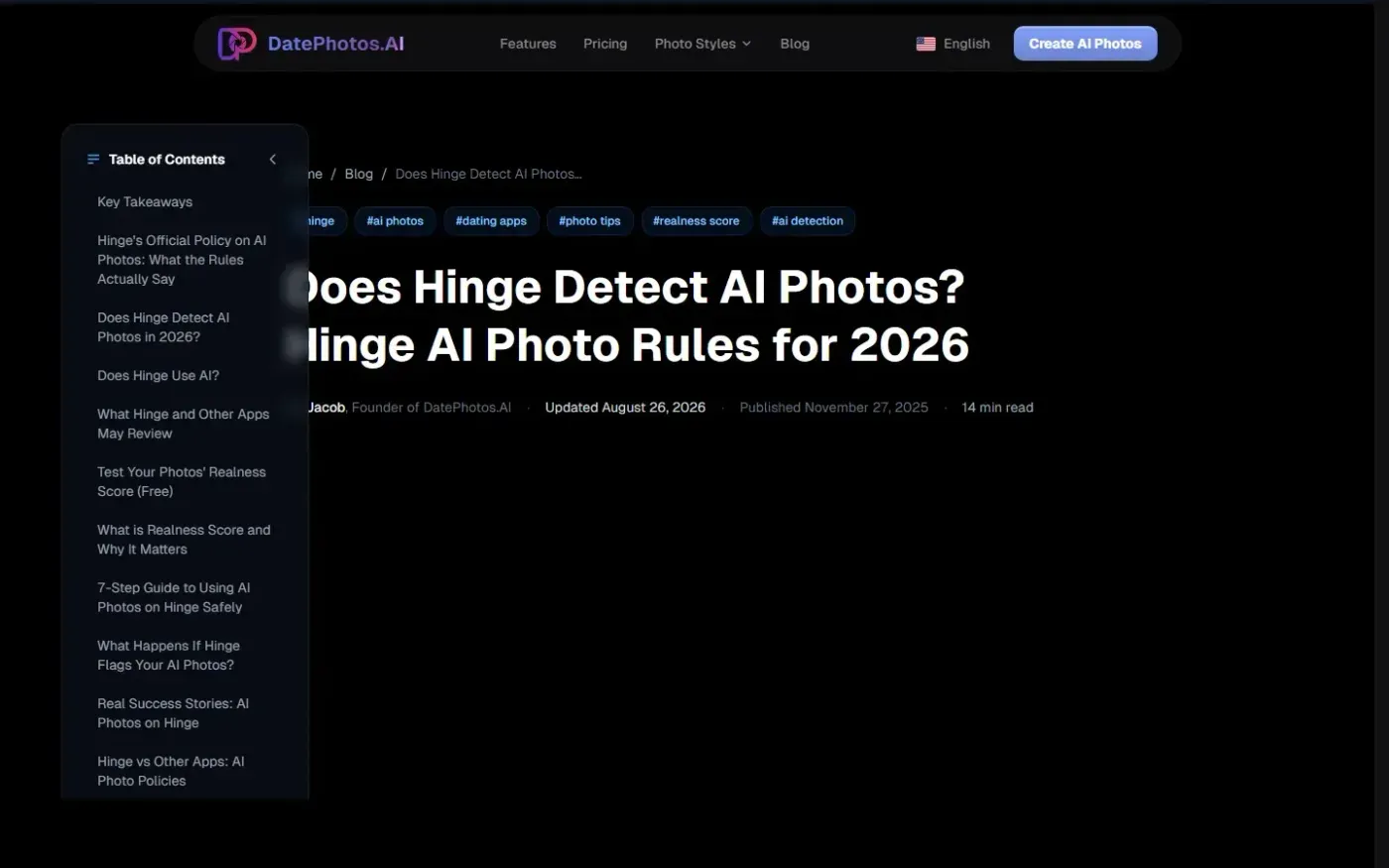Click the Table of Contents list icon

93,159
